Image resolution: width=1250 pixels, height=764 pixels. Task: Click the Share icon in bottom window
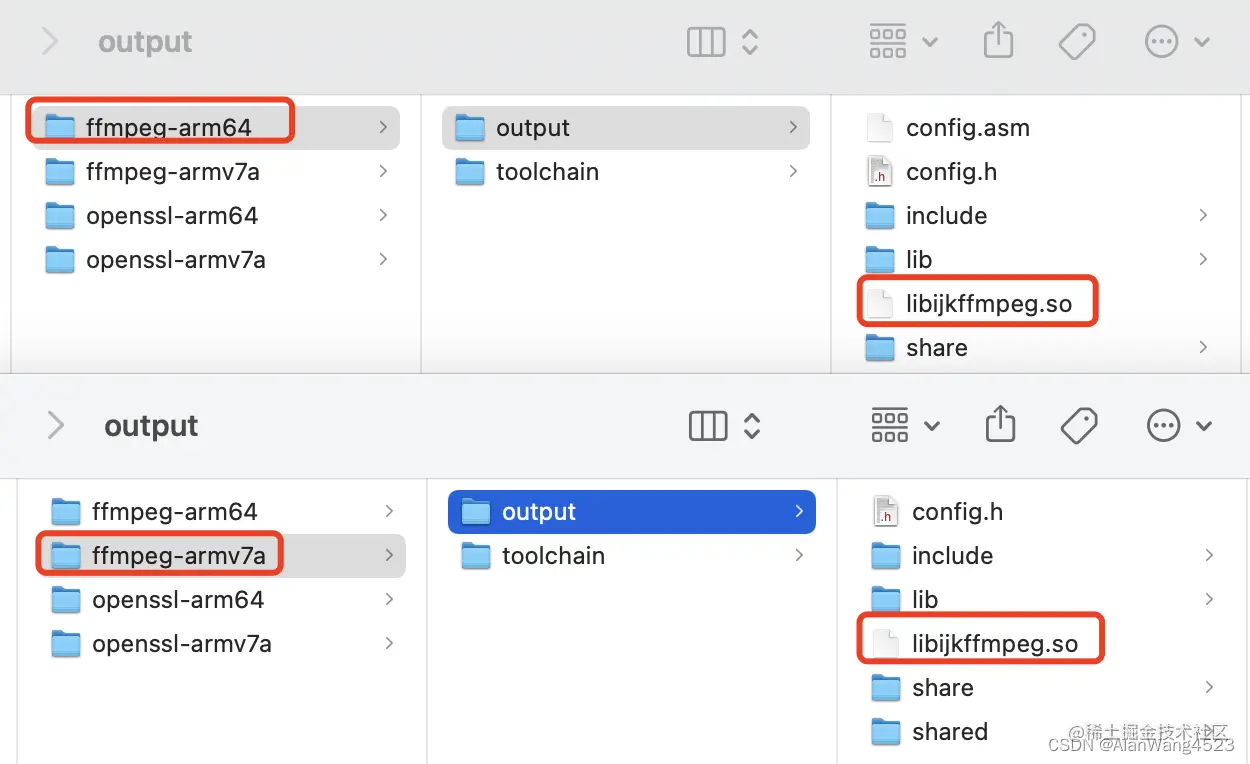1000,426
